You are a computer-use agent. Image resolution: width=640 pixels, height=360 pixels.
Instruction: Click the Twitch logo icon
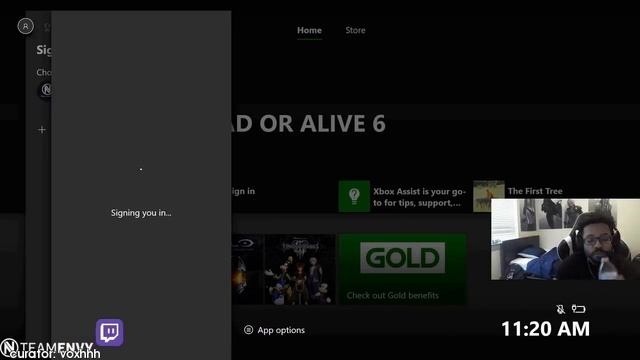point(110,332)
